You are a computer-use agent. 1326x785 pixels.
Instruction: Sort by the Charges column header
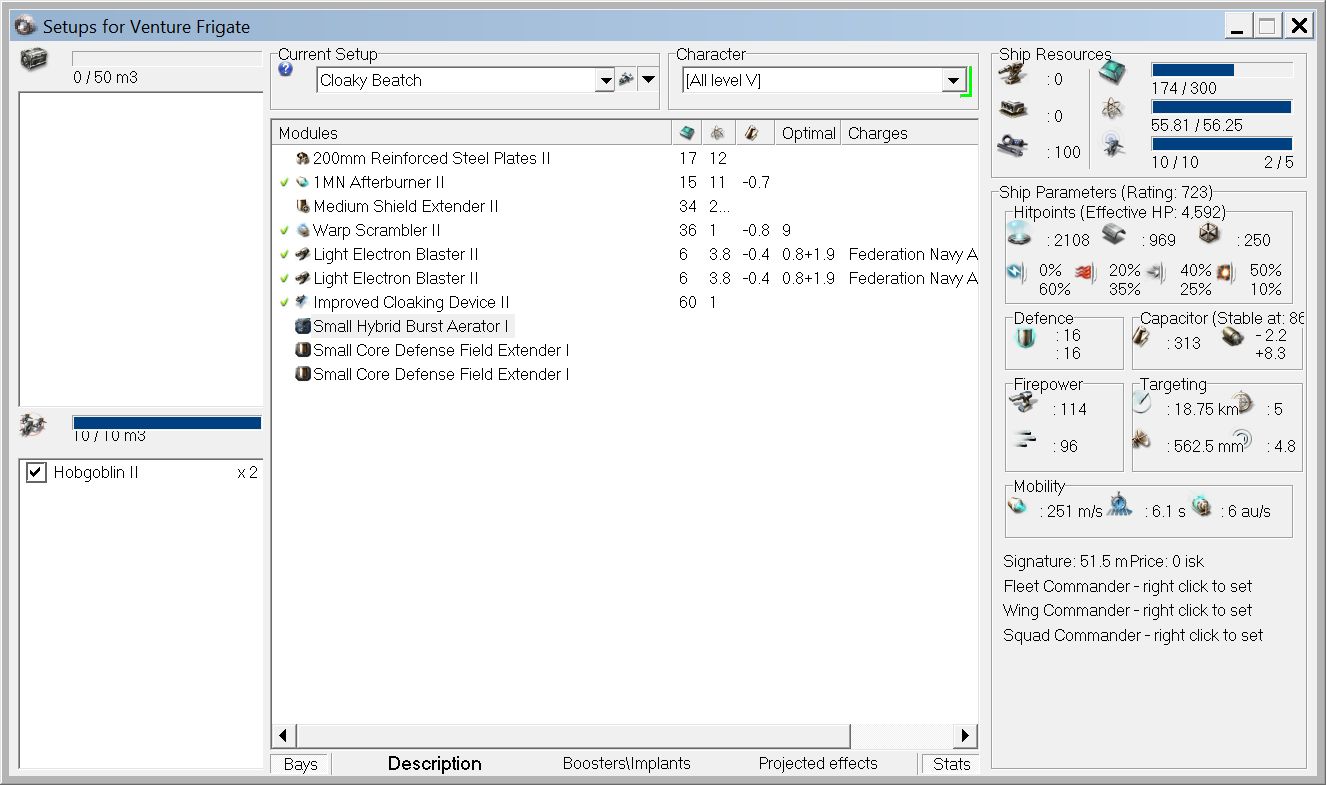[910, 133]
